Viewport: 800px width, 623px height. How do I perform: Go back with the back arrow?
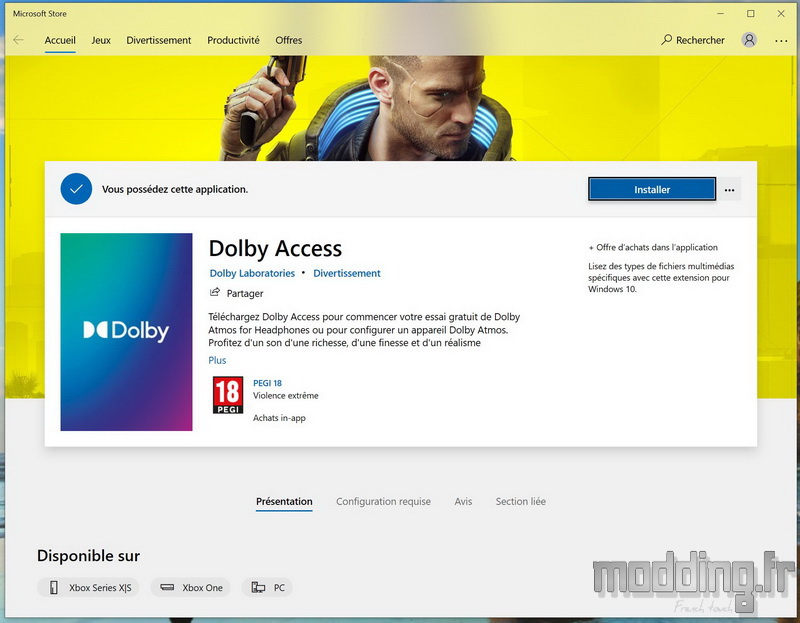click(18, 40)
